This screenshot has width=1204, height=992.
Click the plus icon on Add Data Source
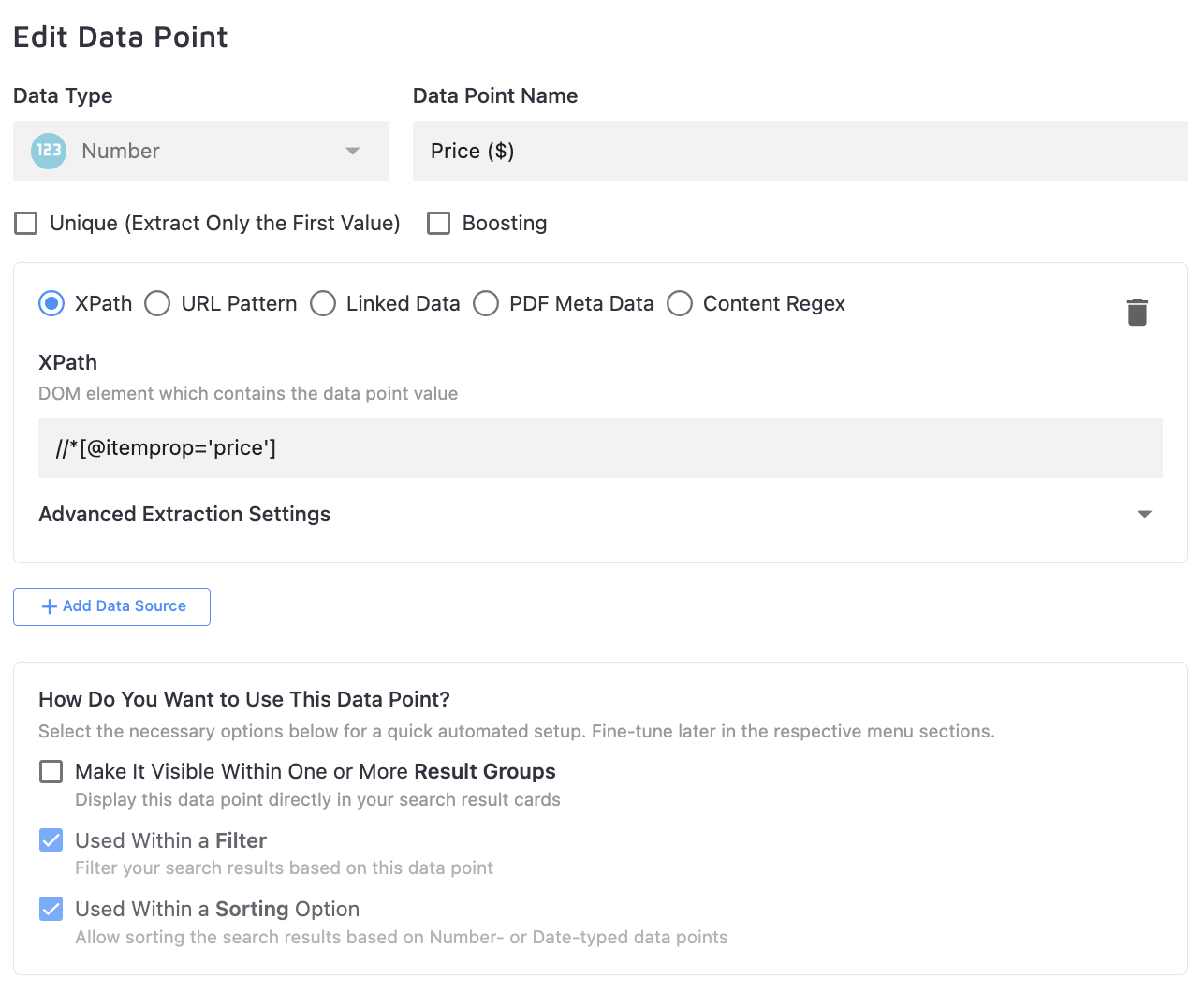[50, 606]
